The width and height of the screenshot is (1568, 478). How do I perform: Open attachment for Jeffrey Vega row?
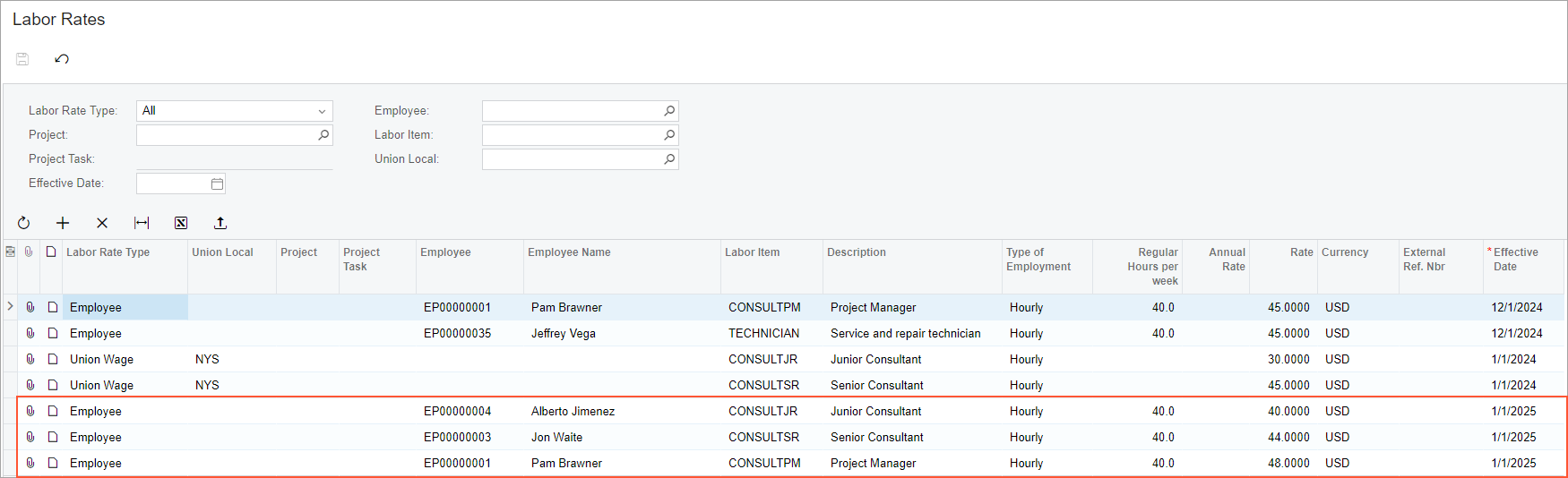(x=30, y=333)
